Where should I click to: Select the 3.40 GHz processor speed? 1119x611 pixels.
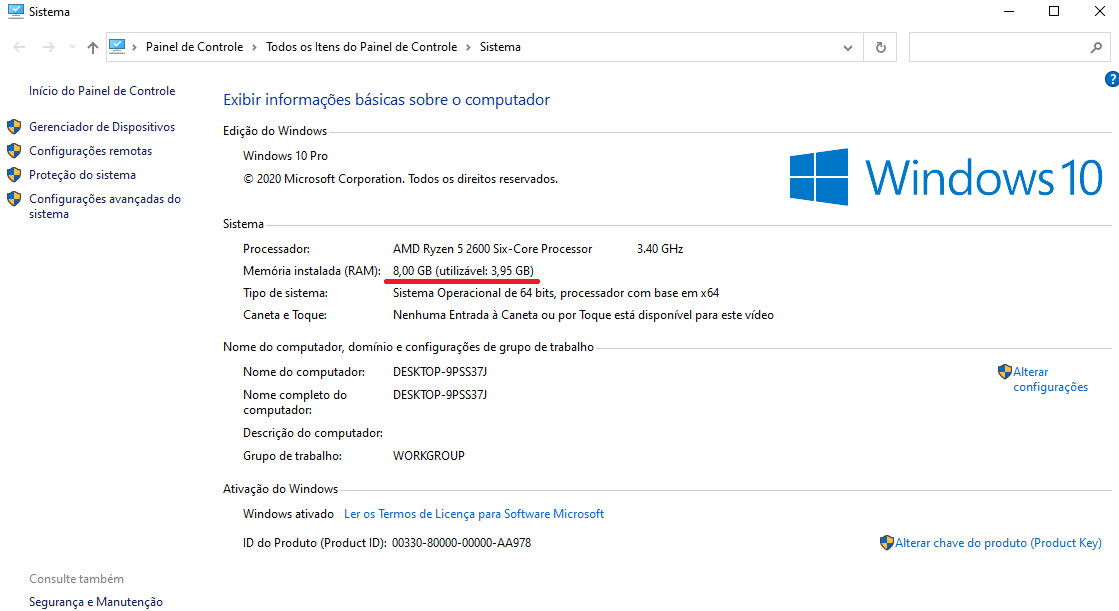coord(660,249)
